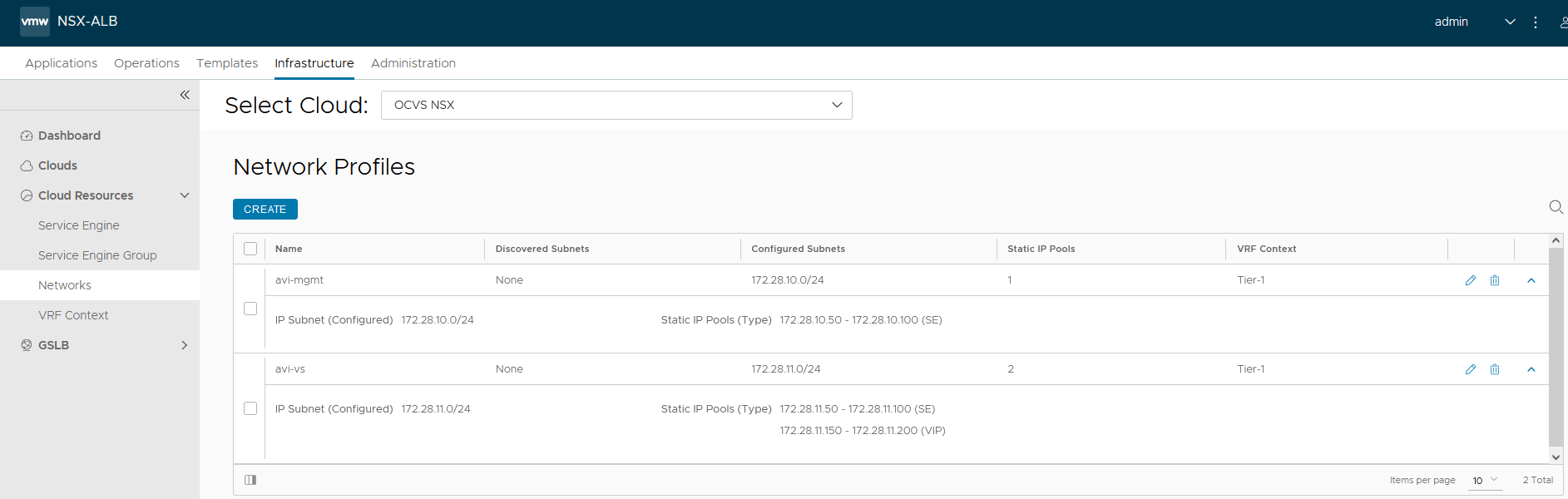Open the Networks sidebar item
Image resolution: width=1568 pixels, height=499 pixels.
pyautogui.click(x=65, y=285)
